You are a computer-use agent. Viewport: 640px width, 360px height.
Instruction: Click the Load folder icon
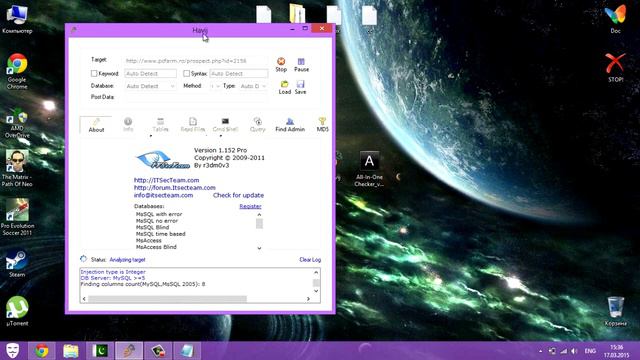pyautogui.click(x=284, y=84)
